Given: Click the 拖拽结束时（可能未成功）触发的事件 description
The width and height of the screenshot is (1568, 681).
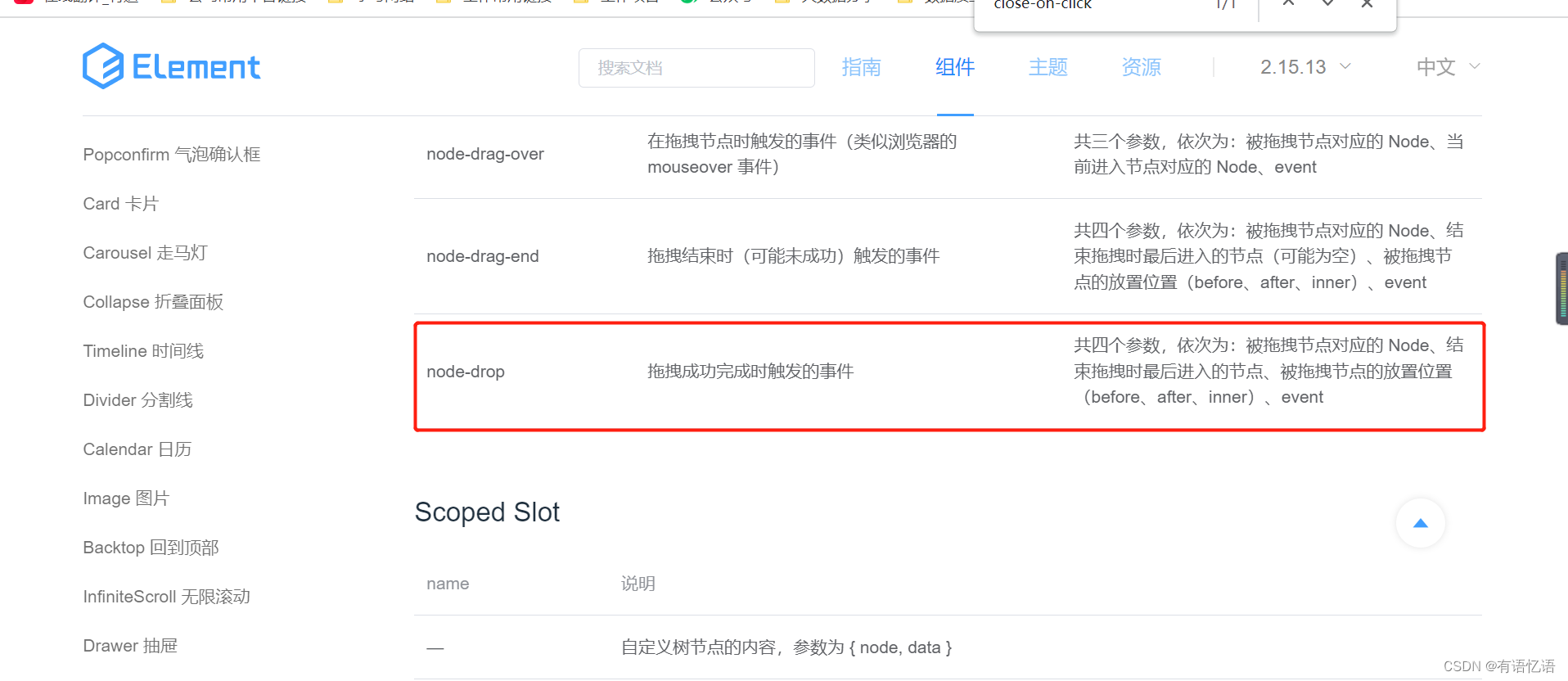Looking at the screenshot, I should coord(793,256).
